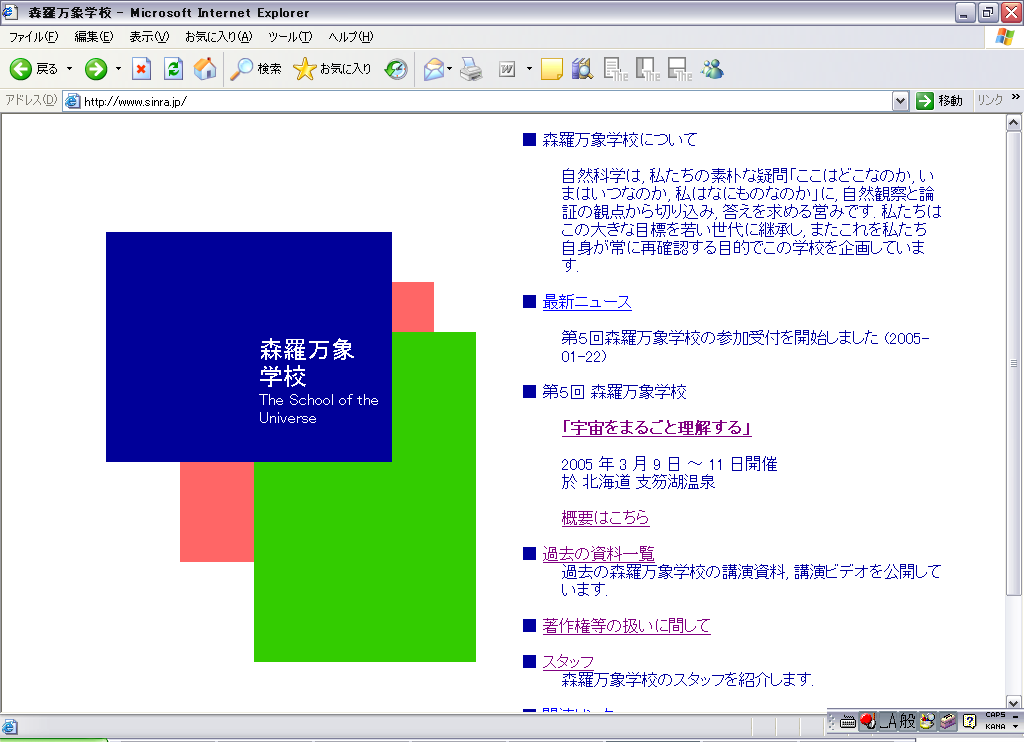The width and height of the screenshot is (1024, 742).
Task: Expand the Back button history dropdown arrow
Action: (70, 69)
